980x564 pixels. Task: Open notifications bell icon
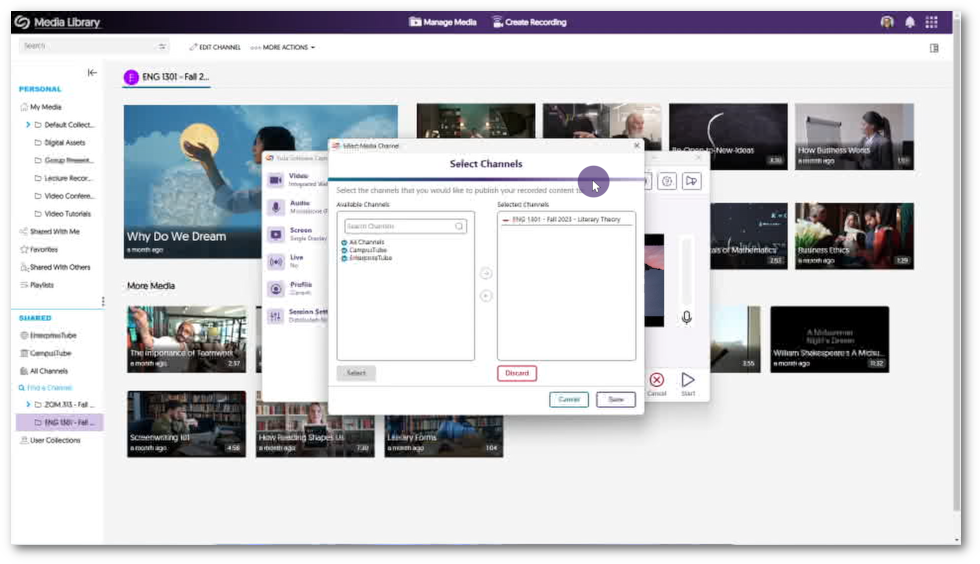pos(910,22)
